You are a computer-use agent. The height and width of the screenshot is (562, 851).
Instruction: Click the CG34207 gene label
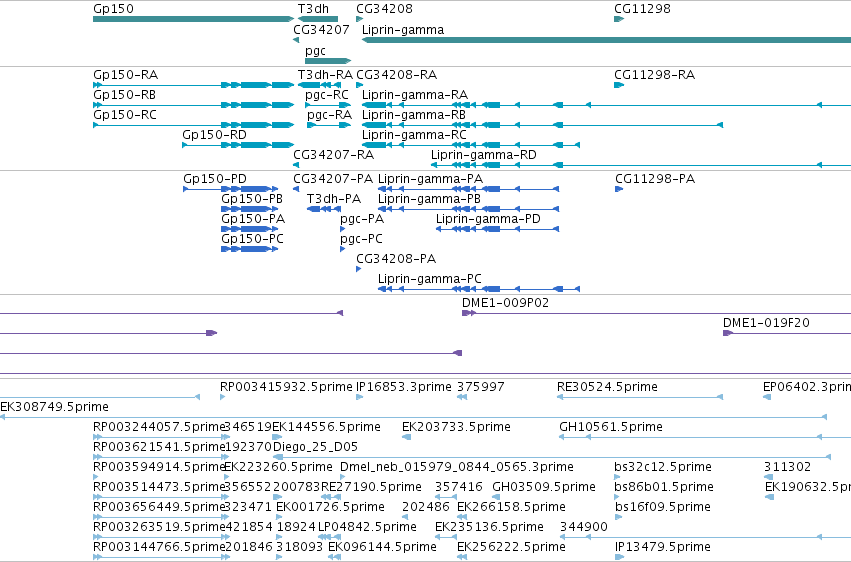(321, 30)
